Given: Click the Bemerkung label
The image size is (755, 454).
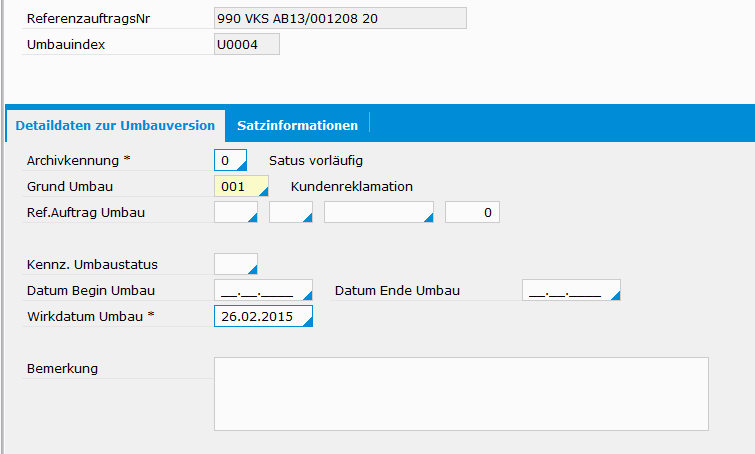Looking at the screenshot, I should click(62, 369).
